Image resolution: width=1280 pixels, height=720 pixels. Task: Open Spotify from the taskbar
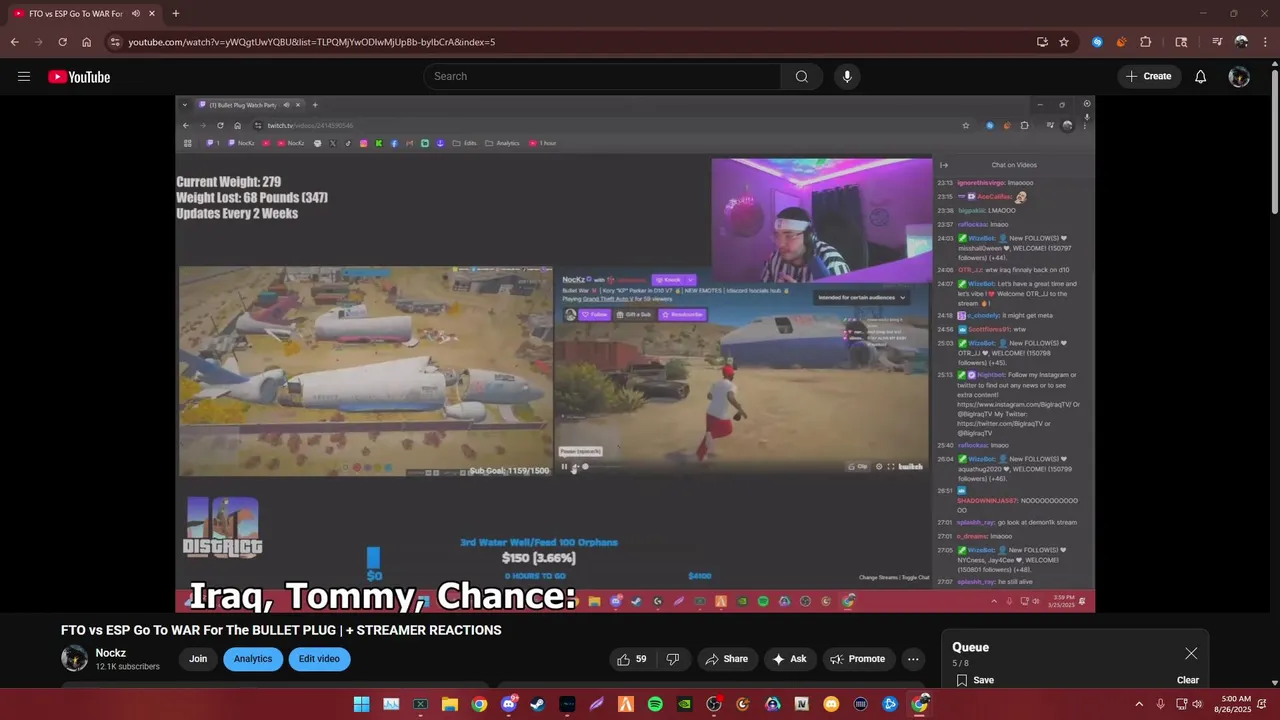click(655, 704)
